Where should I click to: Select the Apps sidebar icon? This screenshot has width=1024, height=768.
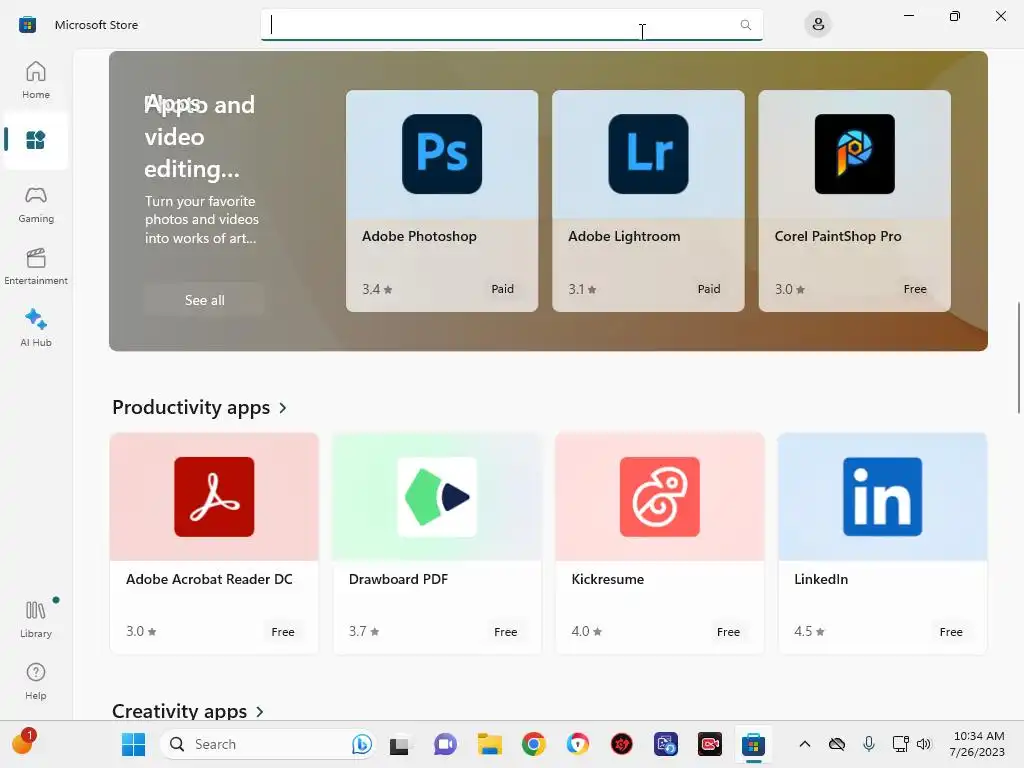point(36,140)
